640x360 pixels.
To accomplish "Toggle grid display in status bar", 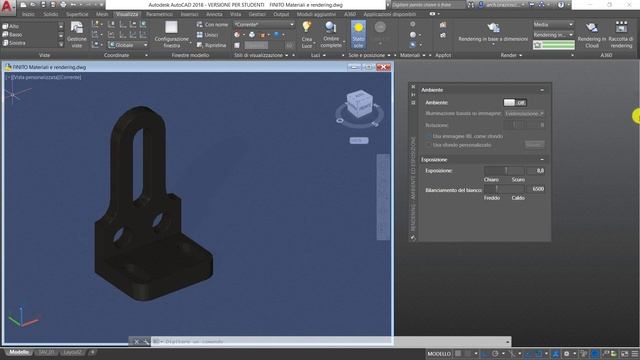I will pyautogui.click(x=458, y=353).
